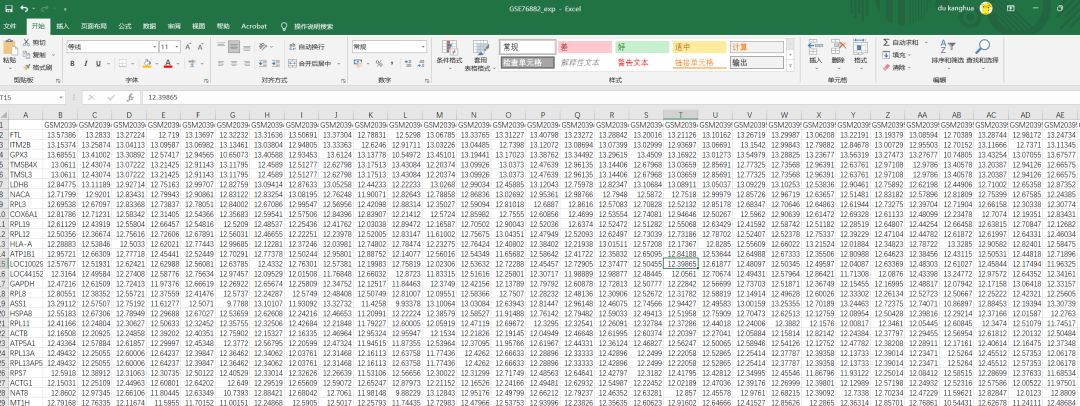Apply the borders icon in font group
1080x406 pixels.
(122, 63)
